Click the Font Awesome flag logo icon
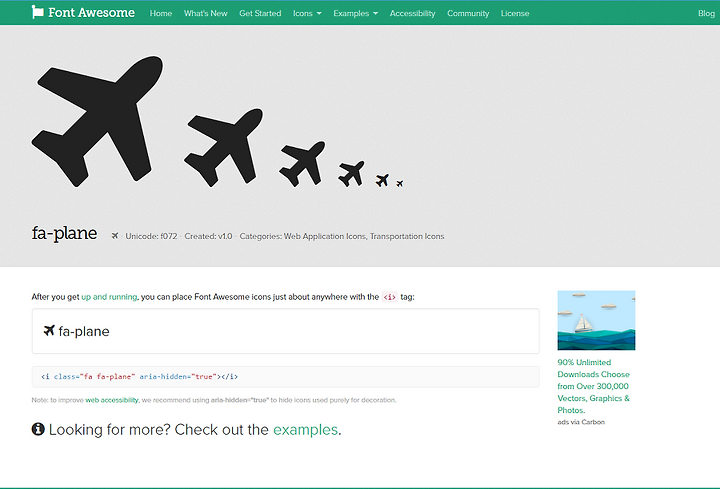 [37, 12]
